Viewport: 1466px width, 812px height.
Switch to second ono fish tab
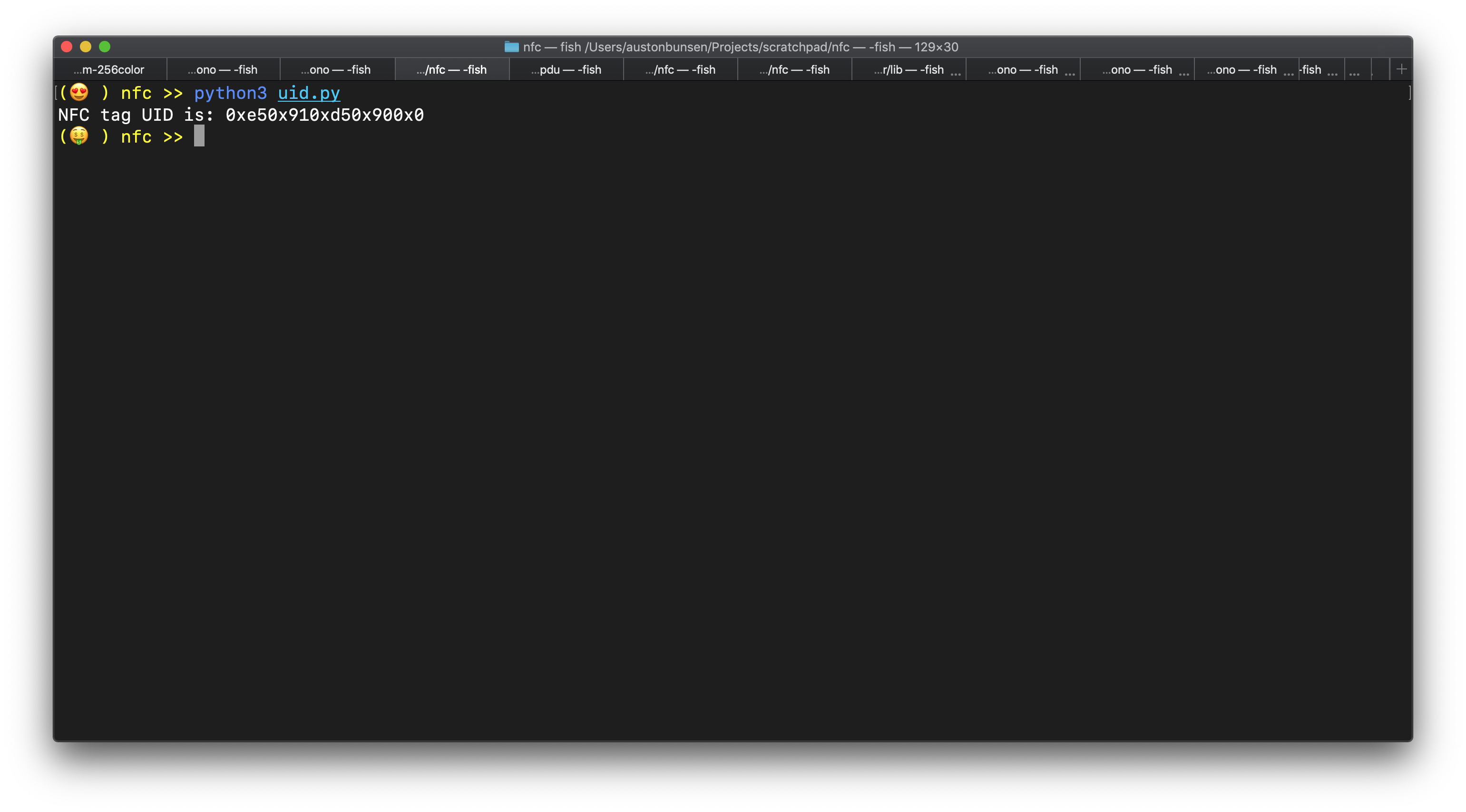336,69
